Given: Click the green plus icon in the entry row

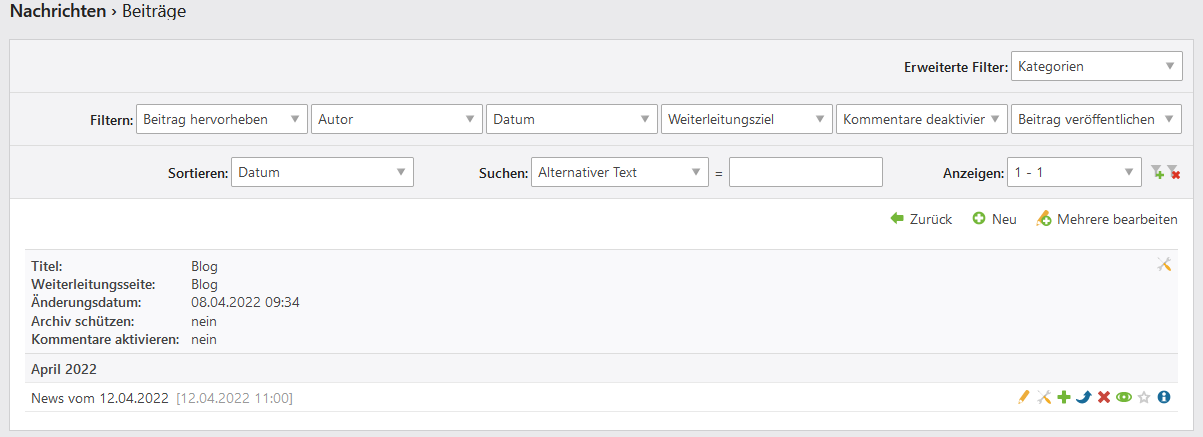Looking at the screenshot, I should pos(1064,397).
